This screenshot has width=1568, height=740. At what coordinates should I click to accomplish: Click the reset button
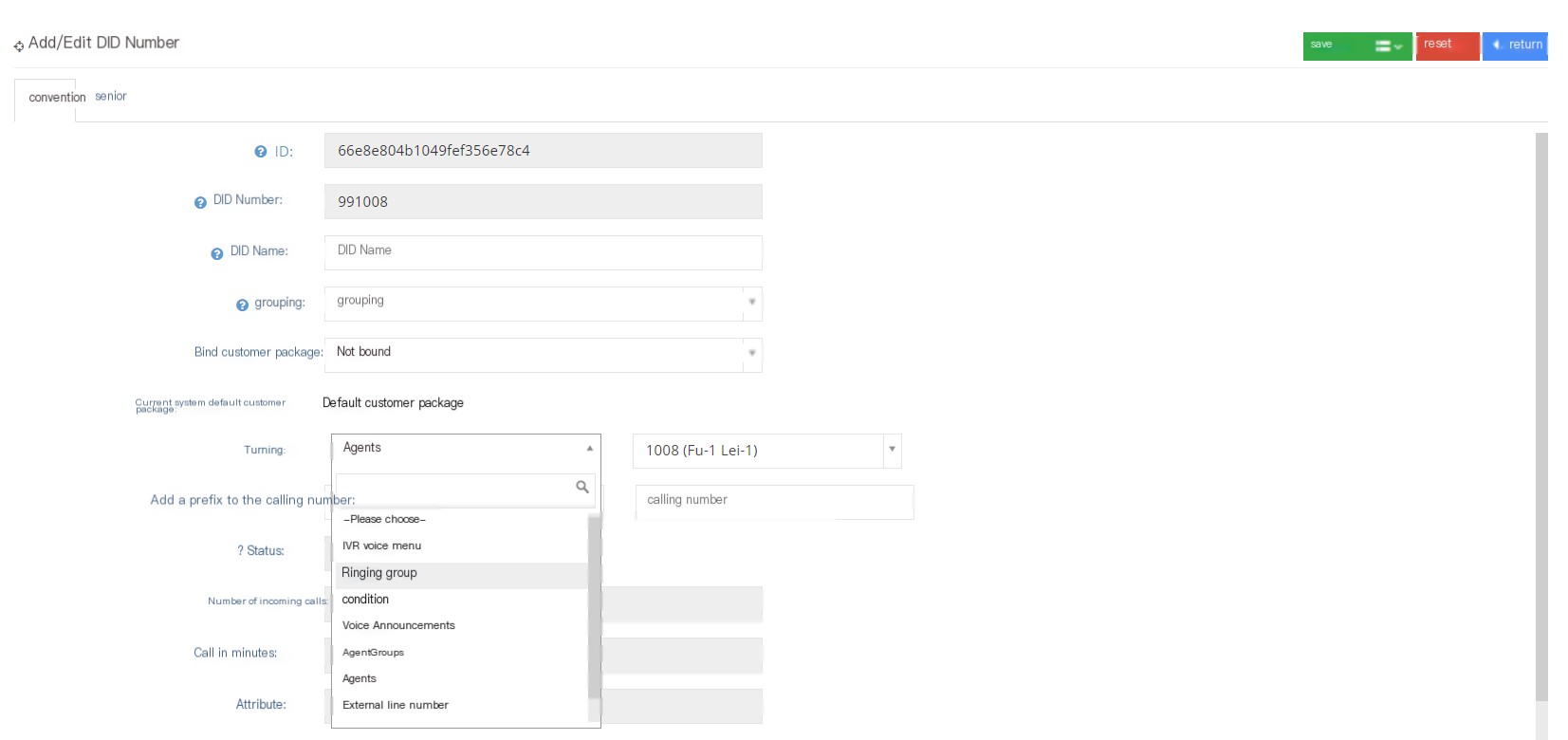[1448, 46]
